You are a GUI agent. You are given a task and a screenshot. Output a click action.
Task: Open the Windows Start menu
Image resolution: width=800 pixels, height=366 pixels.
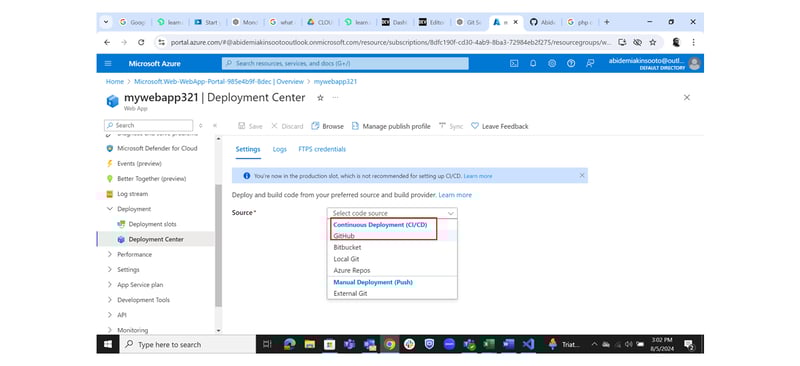coord(108,345)
